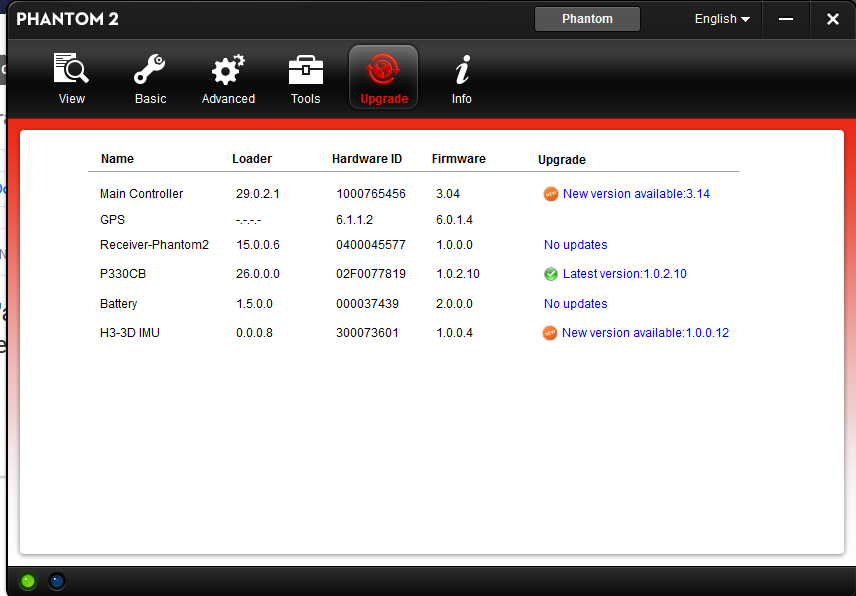Click the 'Upgrade' column header

point(562,160)
